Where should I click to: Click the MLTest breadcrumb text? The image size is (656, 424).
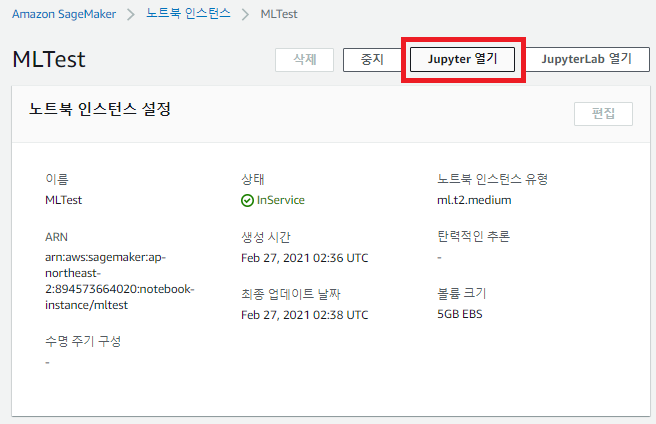279,14
